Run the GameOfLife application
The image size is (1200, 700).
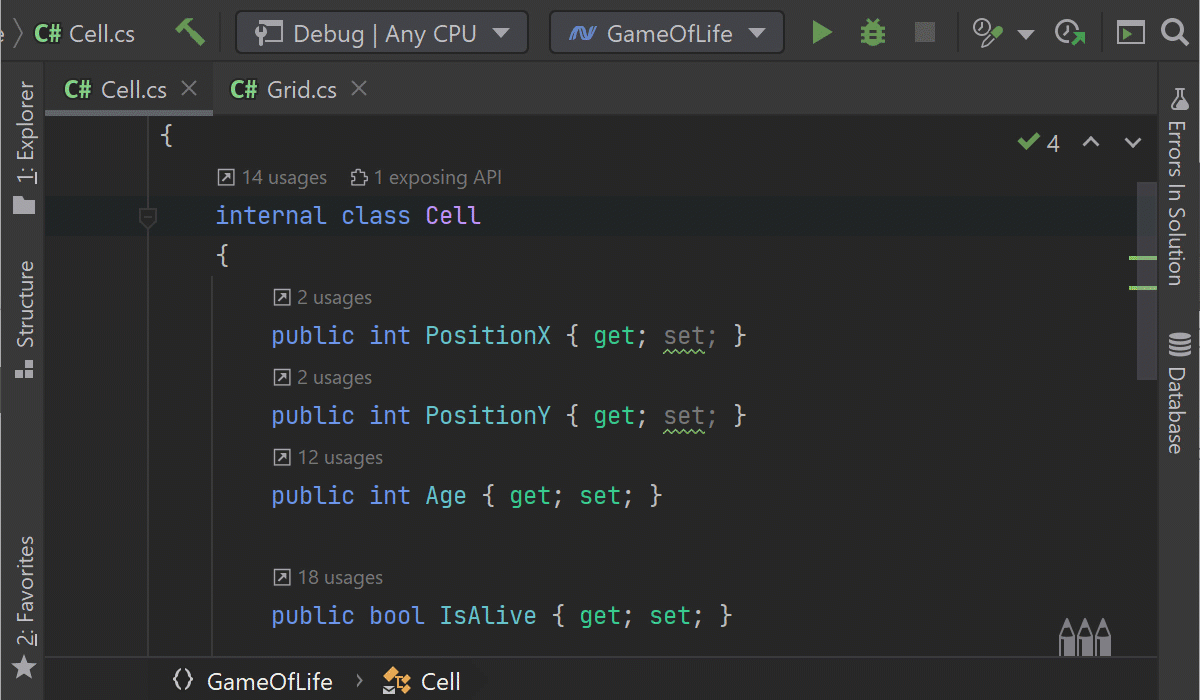click(x=821, y=32)
